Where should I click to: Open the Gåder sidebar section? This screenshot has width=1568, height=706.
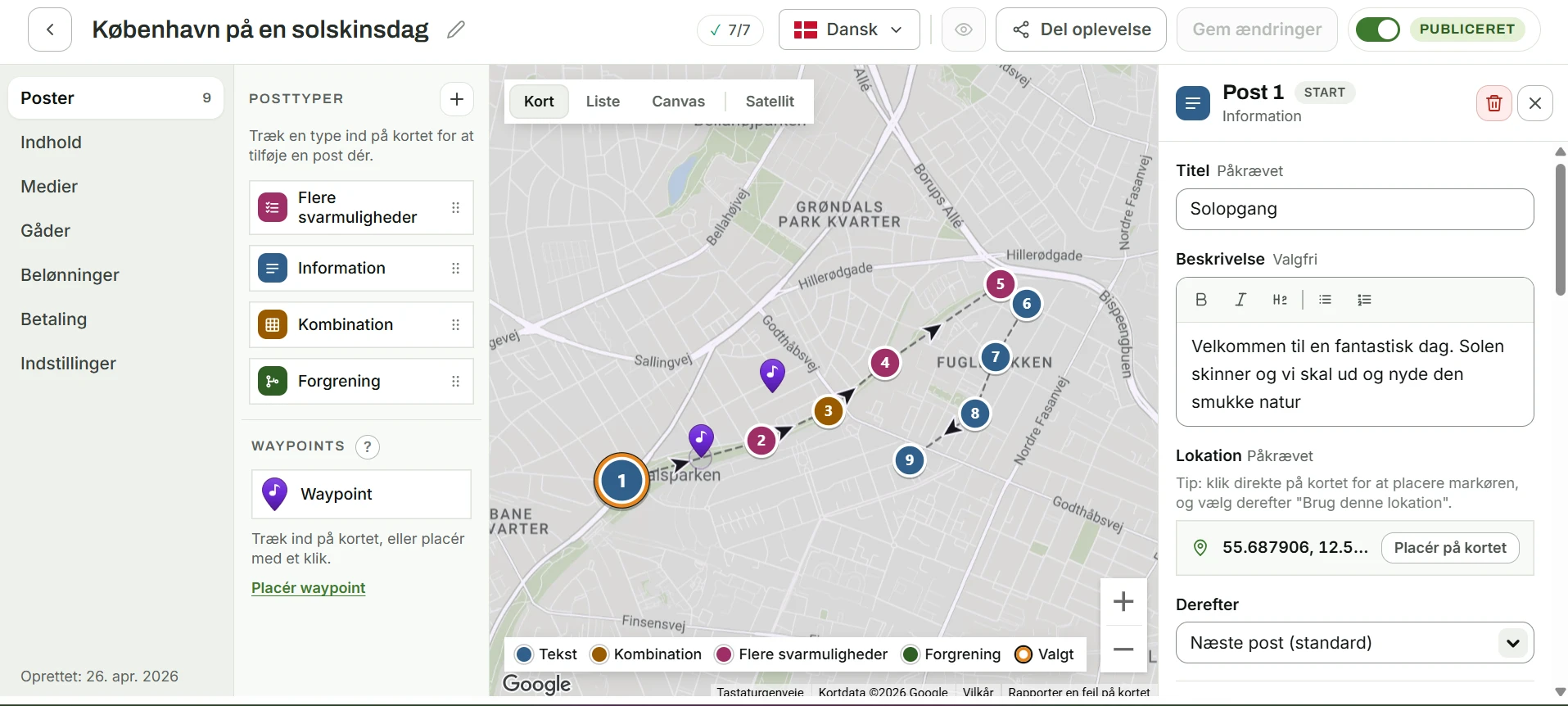click(x=115, y=231)
